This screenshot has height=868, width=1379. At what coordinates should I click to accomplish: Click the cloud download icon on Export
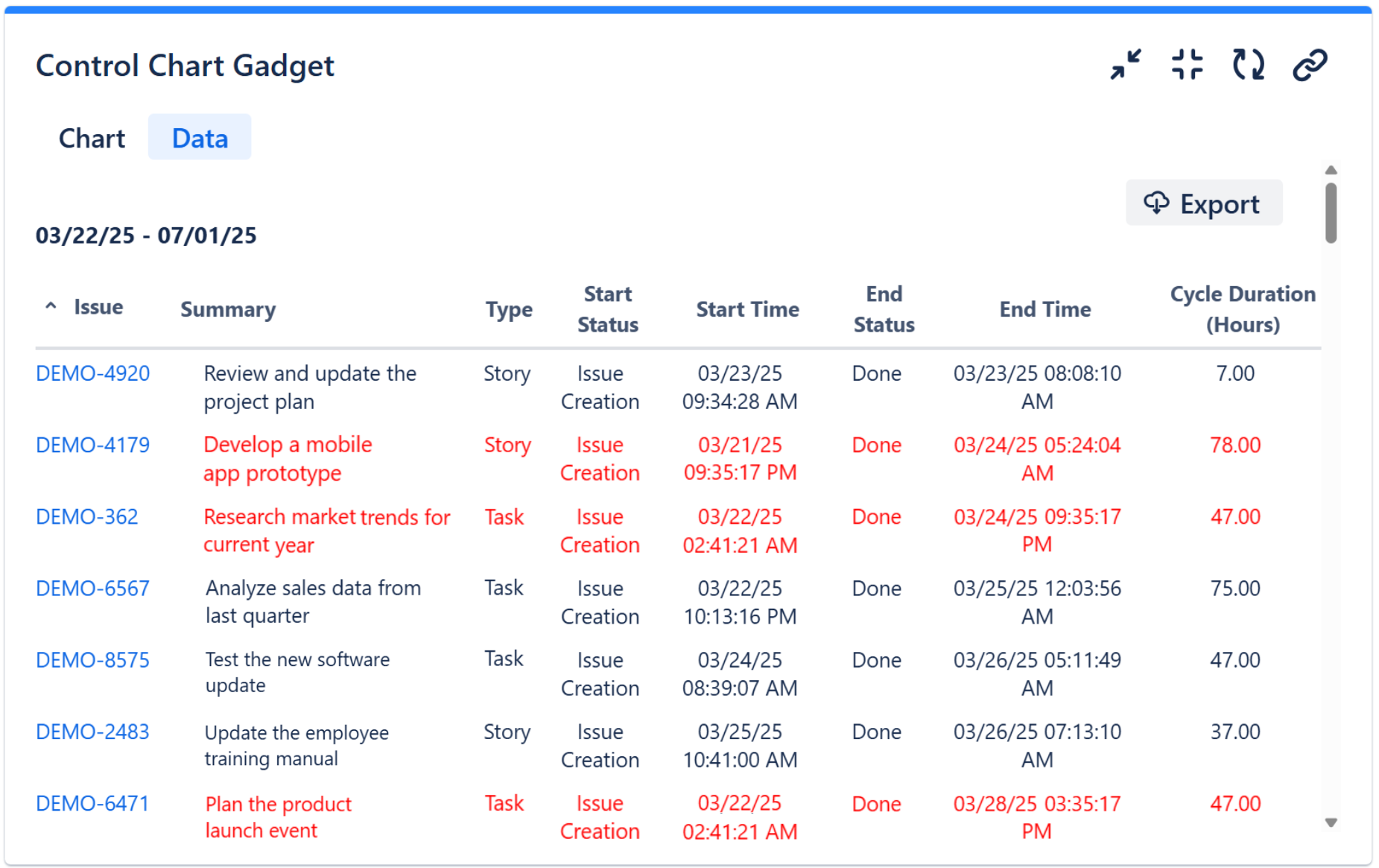tap(1156, 203)
